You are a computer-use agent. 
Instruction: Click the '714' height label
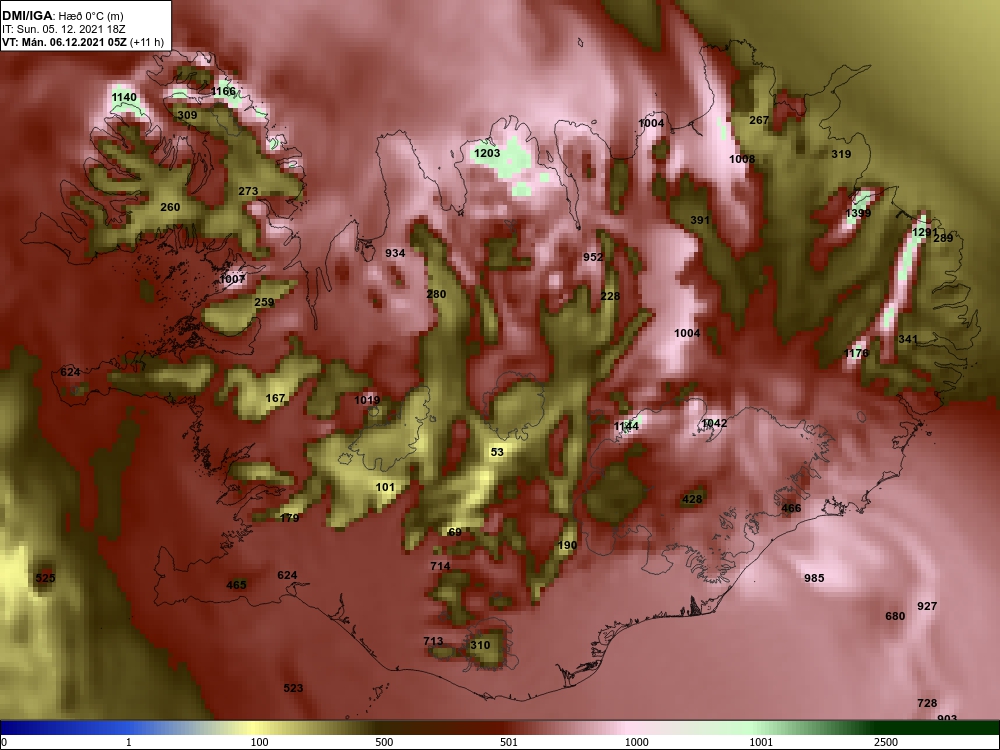point(440,566)
